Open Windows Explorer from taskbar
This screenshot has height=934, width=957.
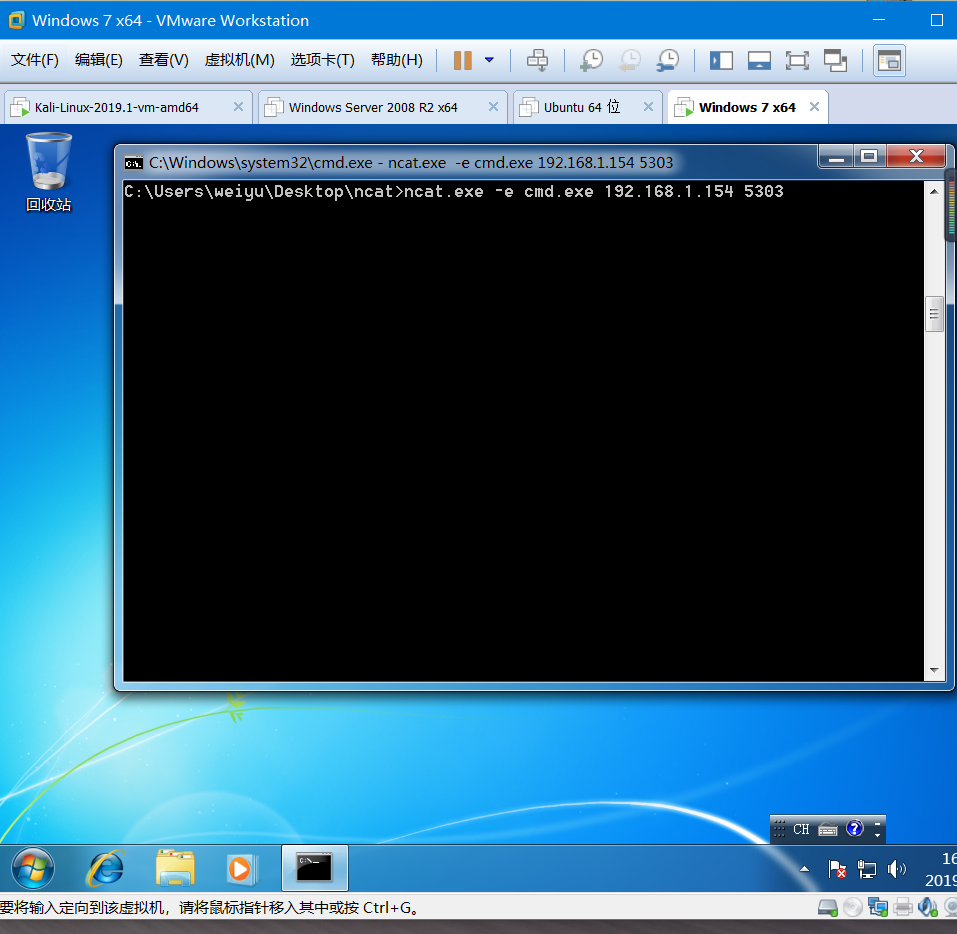175,868
